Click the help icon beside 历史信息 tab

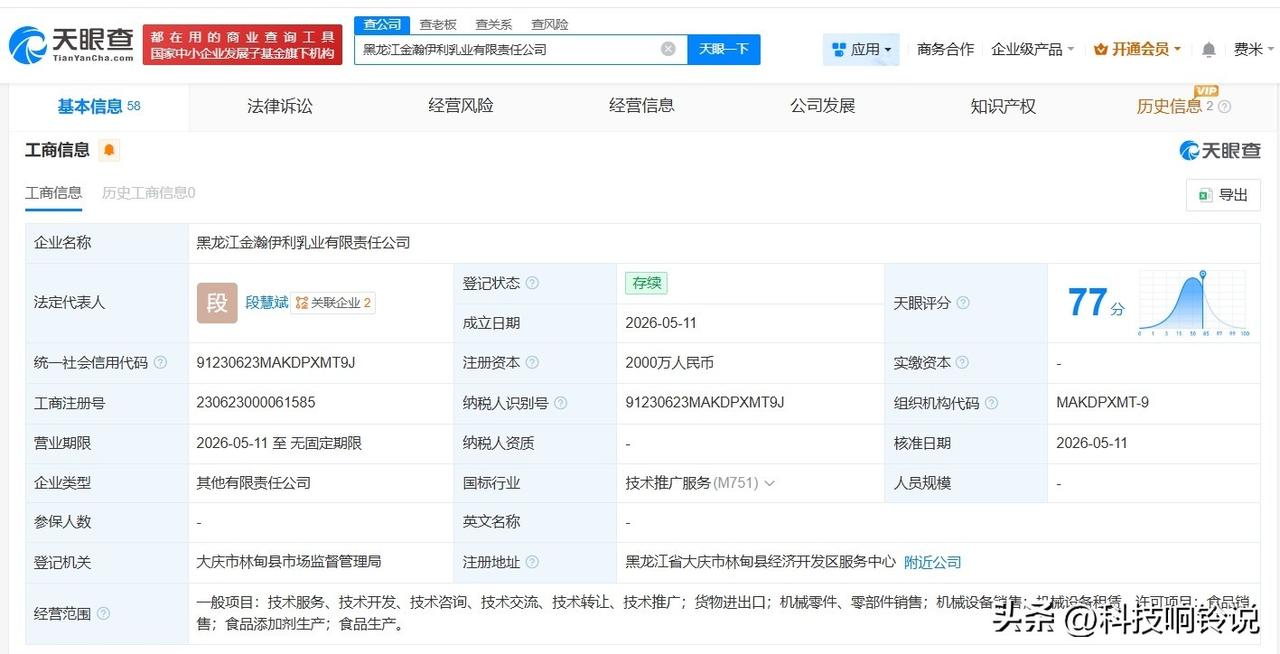pyautogui.click(x=1224, y=107)
